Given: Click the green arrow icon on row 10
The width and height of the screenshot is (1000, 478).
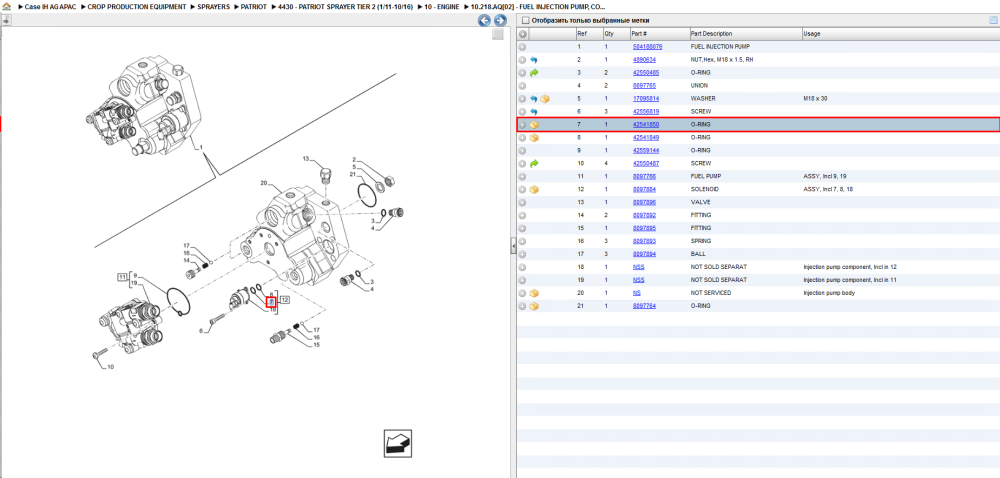Looking at the screenshot, I should pyautogui.click(x=534, y=164).
